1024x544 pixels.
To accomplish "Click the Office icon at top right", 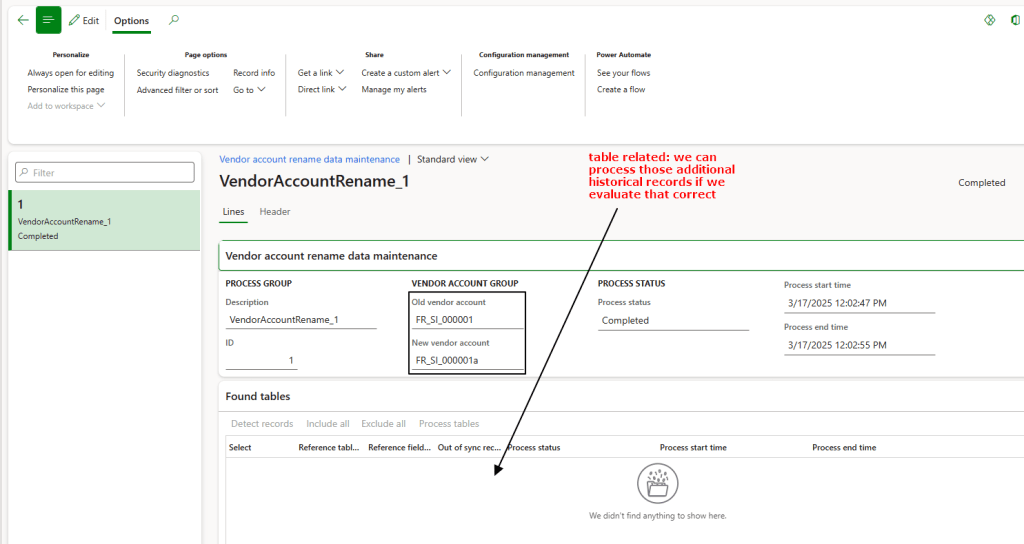I will 1015,20.
